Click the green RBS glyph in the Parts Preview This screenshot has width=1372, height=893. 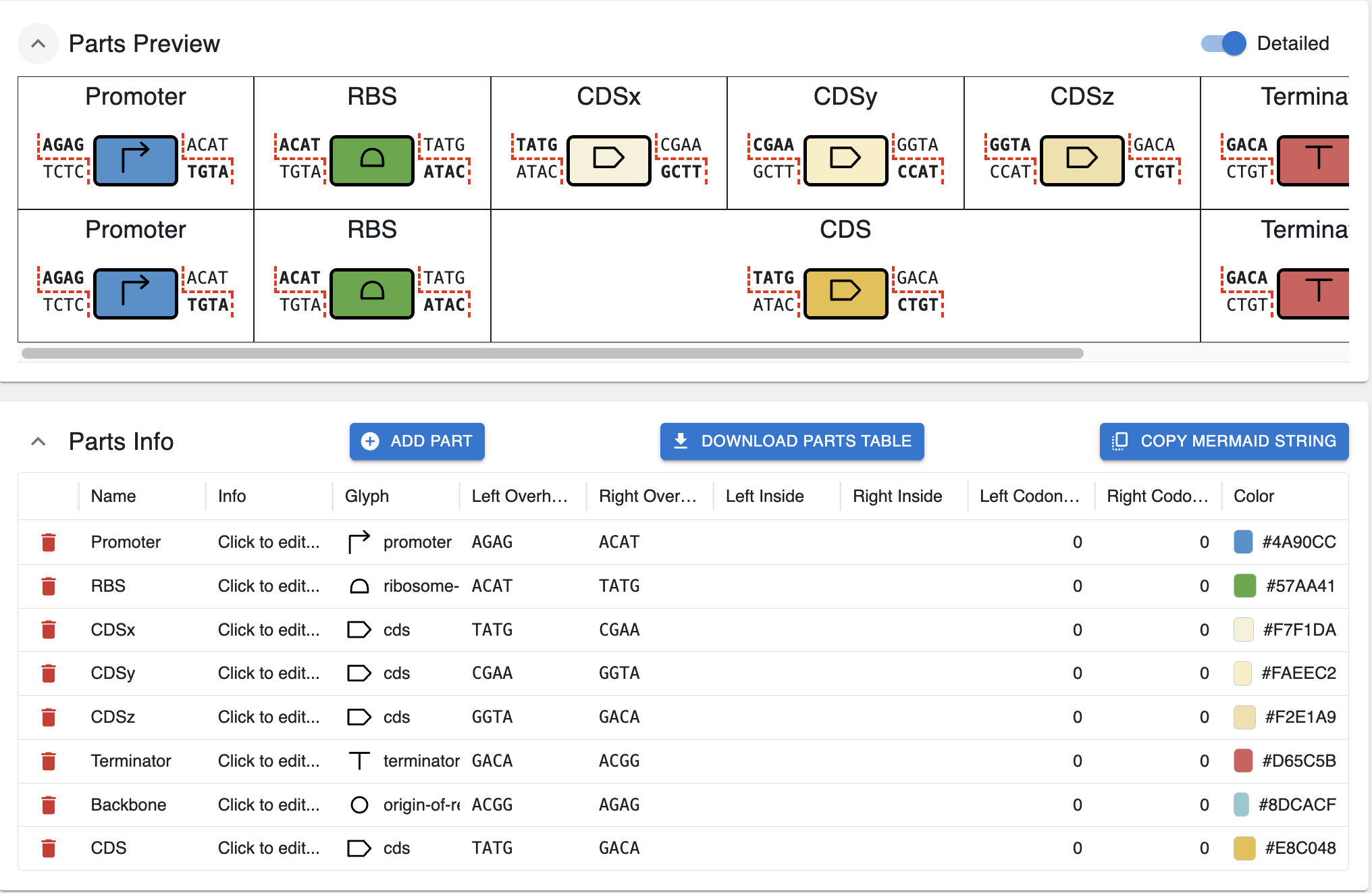point(371,160)
